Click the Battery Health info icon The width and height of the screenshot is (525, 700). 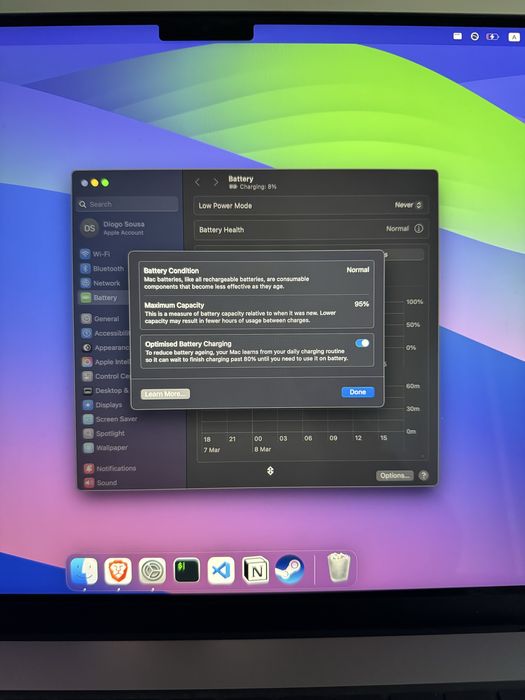point(418,229)
